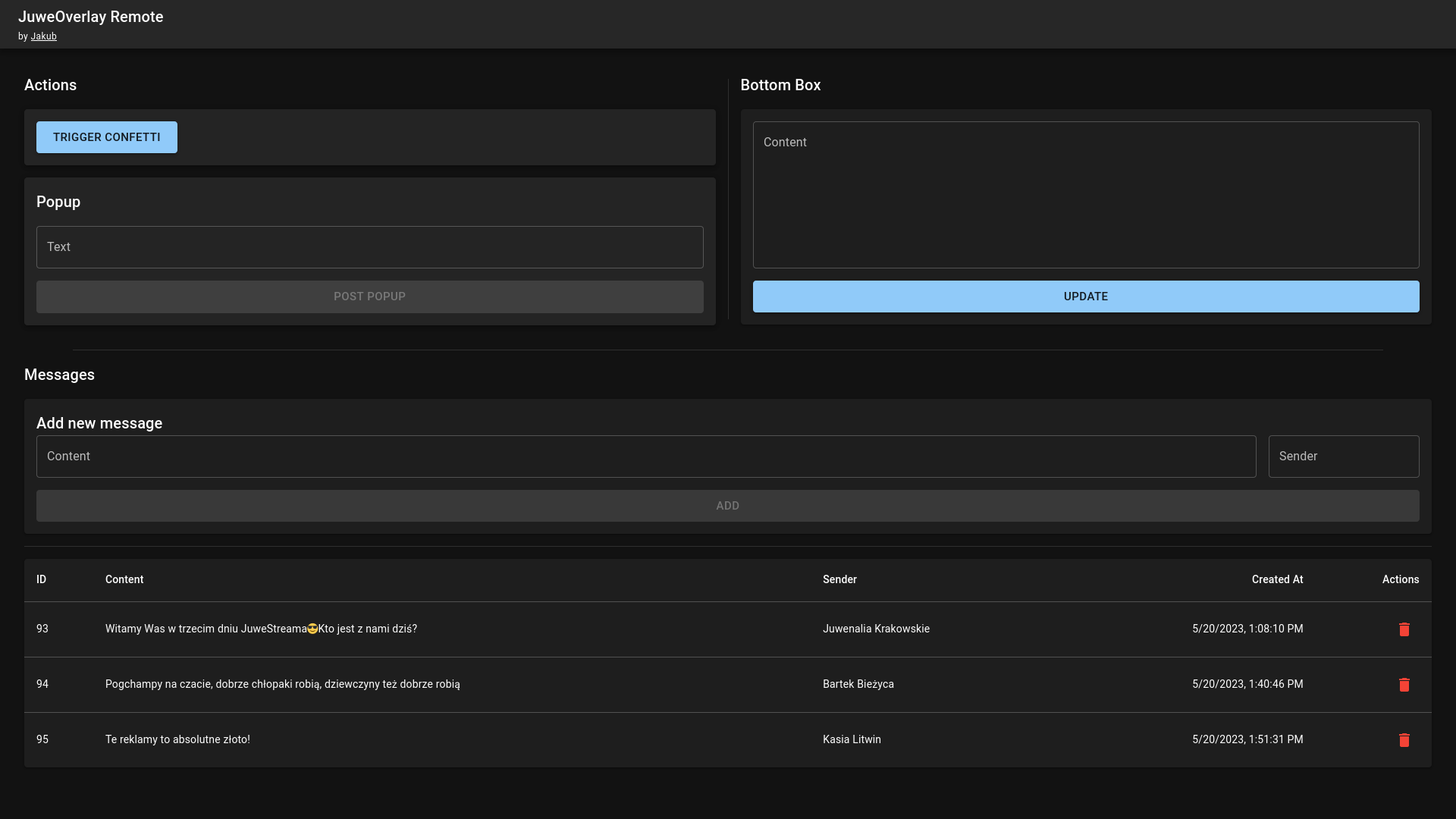Viewport: 1456px width, 819px height.
Task: Click the Created At column header
Action: click(x=1277, y=579)
